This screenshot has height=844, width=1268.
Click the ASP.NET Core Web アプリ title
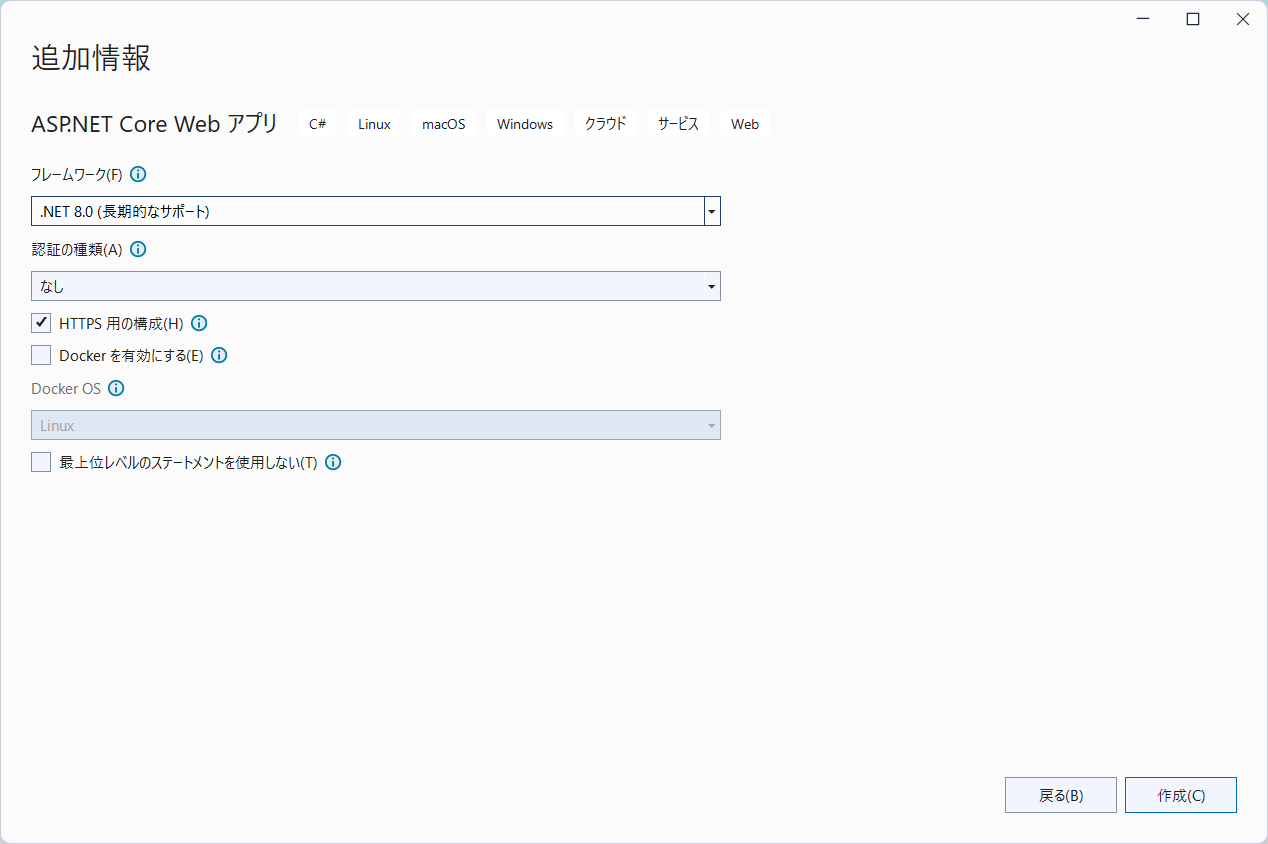pos(155,124)
